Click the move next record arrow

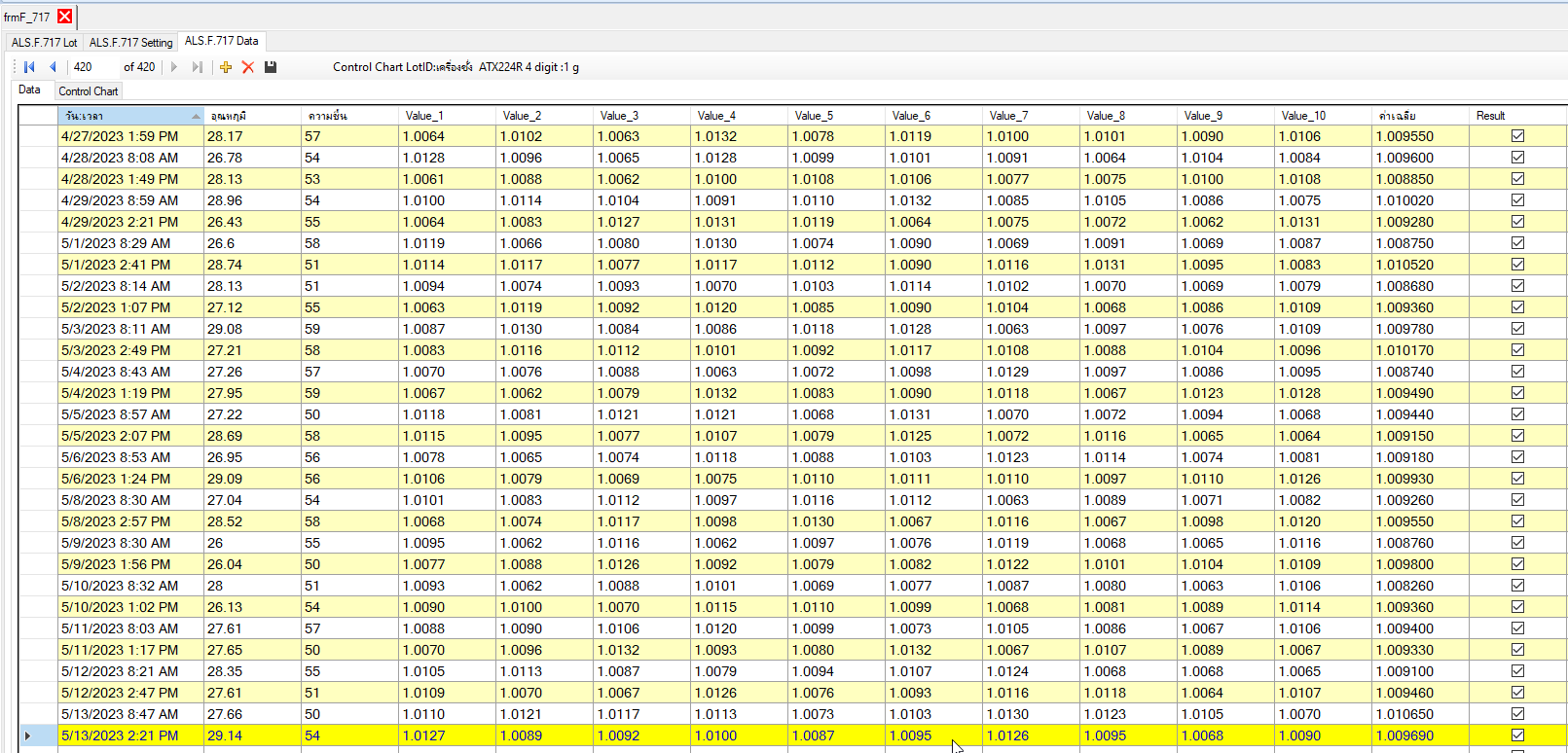tap(174, 67)
